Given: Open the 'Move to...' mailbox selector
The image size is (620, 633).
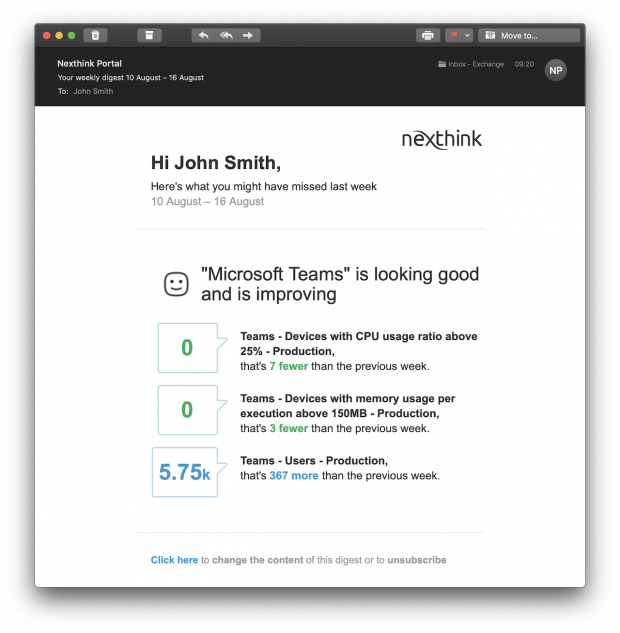Looking at the screenshot, I should click(529, 35).
